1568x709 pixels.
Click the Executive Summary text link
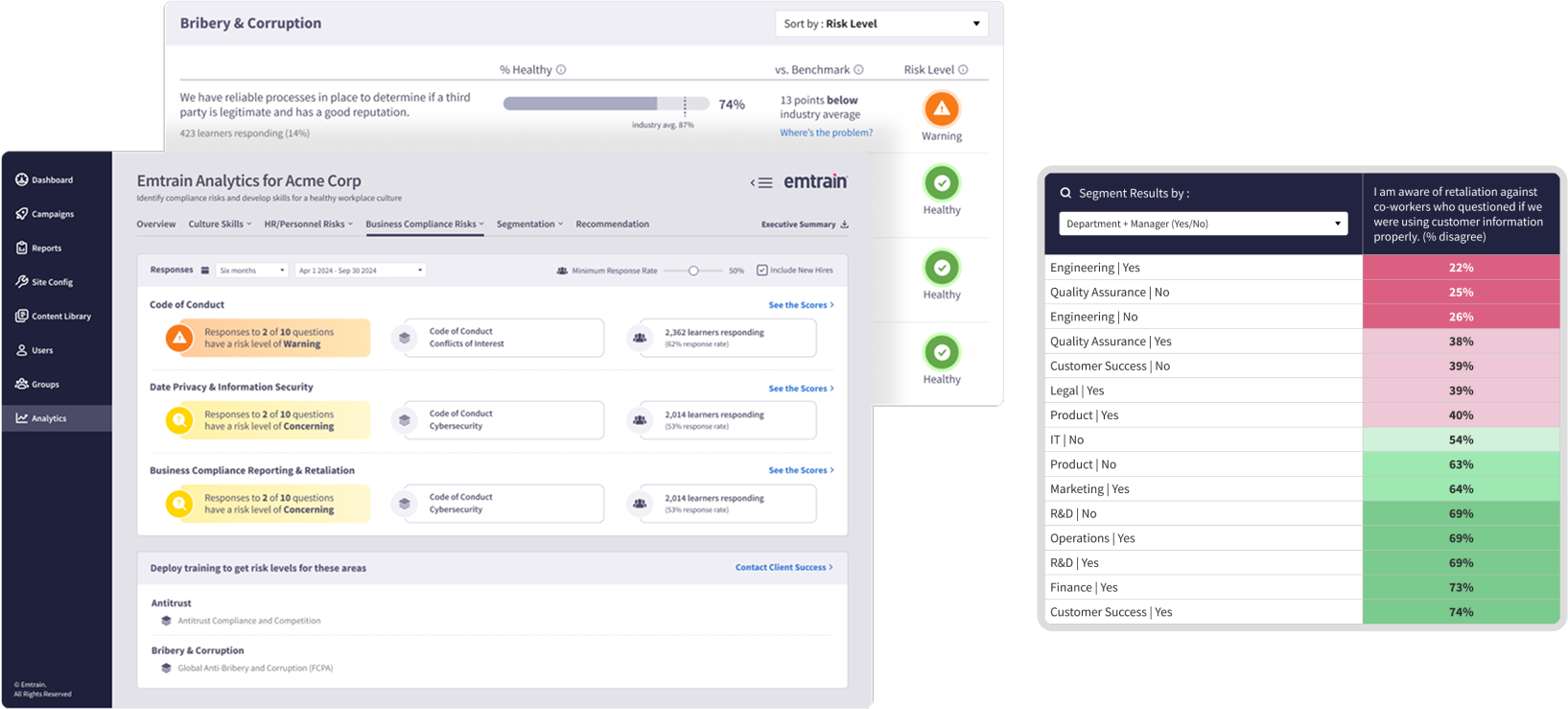coord(798,225)
